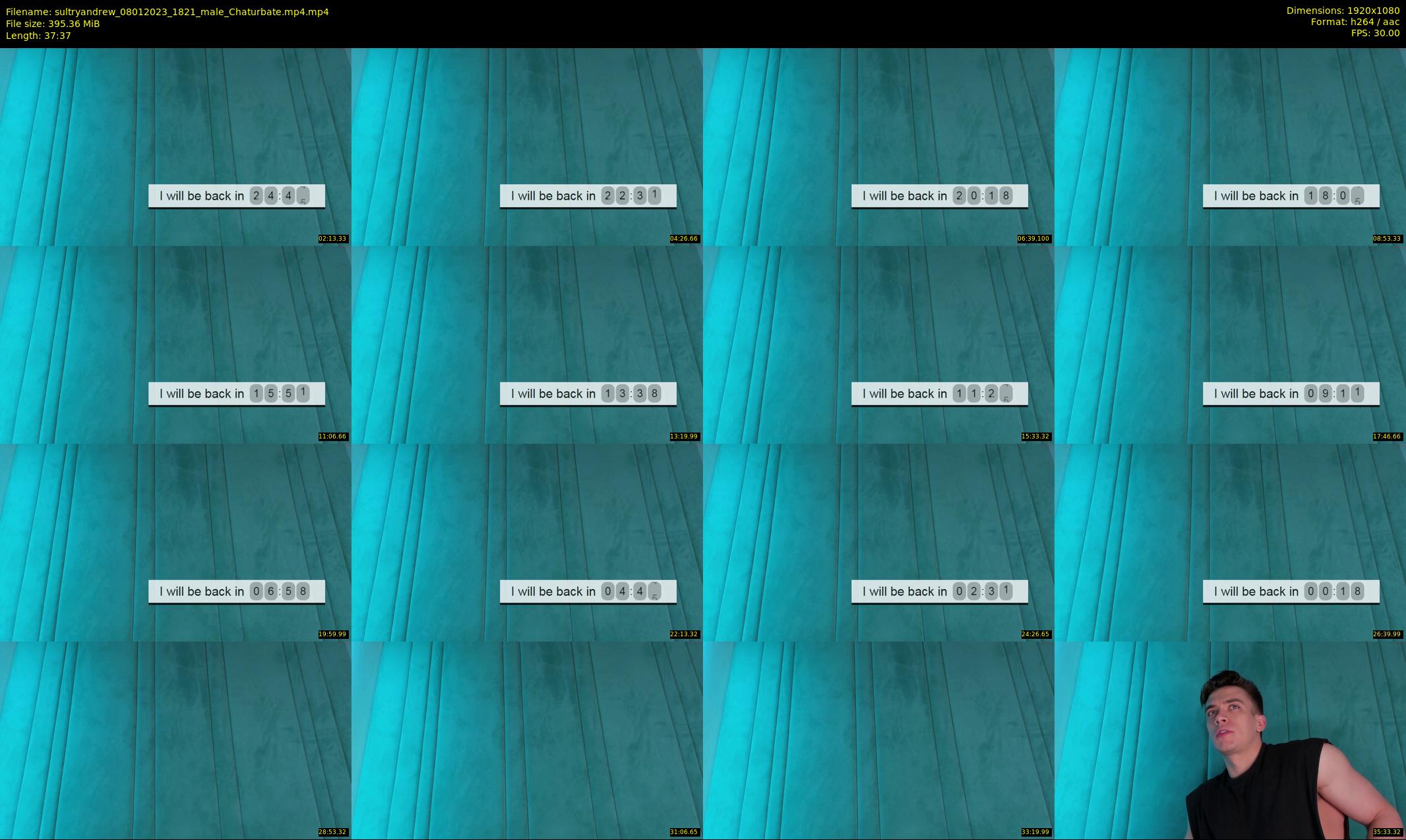1406x840 pixels.
Task: Click the Length 37:37 label
Action: click(38, 36)
